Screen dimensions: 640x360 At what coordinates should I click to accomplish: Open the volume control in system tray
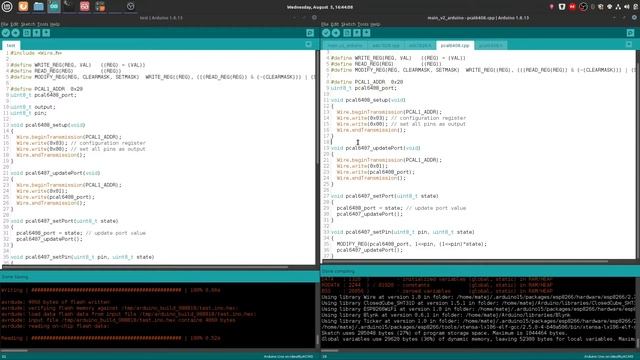point(626,7)
